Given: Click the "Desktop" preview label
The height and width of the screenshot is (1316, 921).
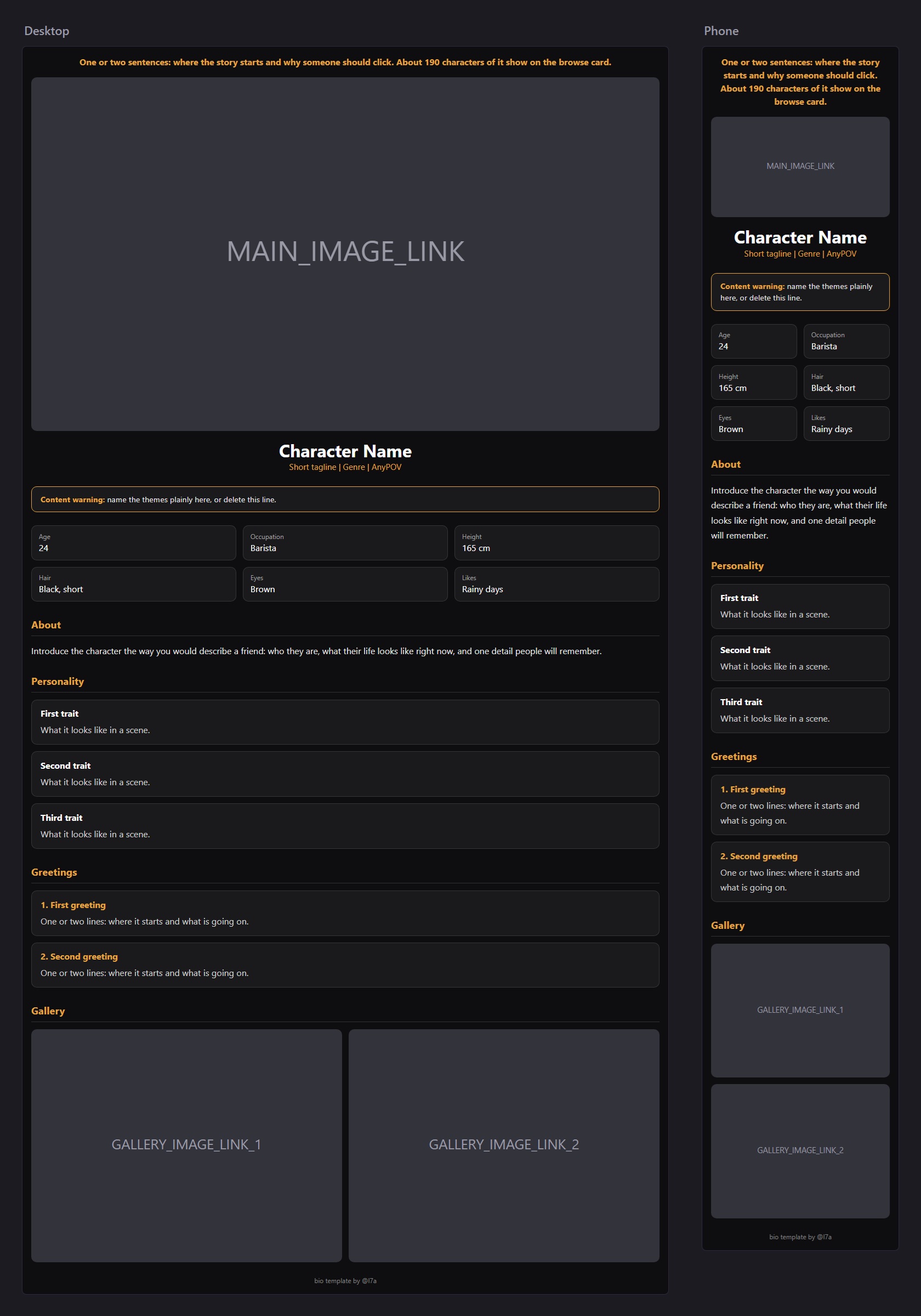Looking at the screenshot, I should coord(47,31).
